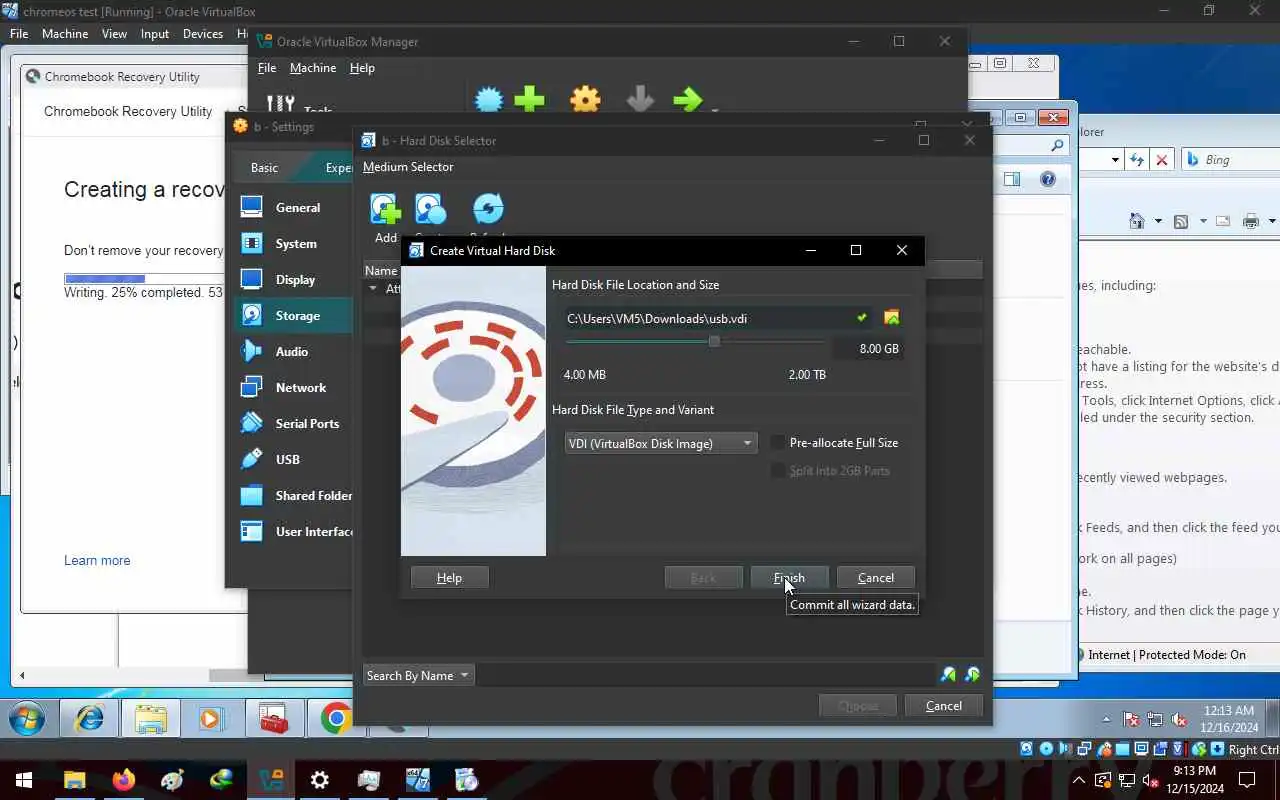The width and height of the screenshot is (1280, 800).
Task: Open the dropdown arrow next to Home icon
Action: coord(1158,221)
